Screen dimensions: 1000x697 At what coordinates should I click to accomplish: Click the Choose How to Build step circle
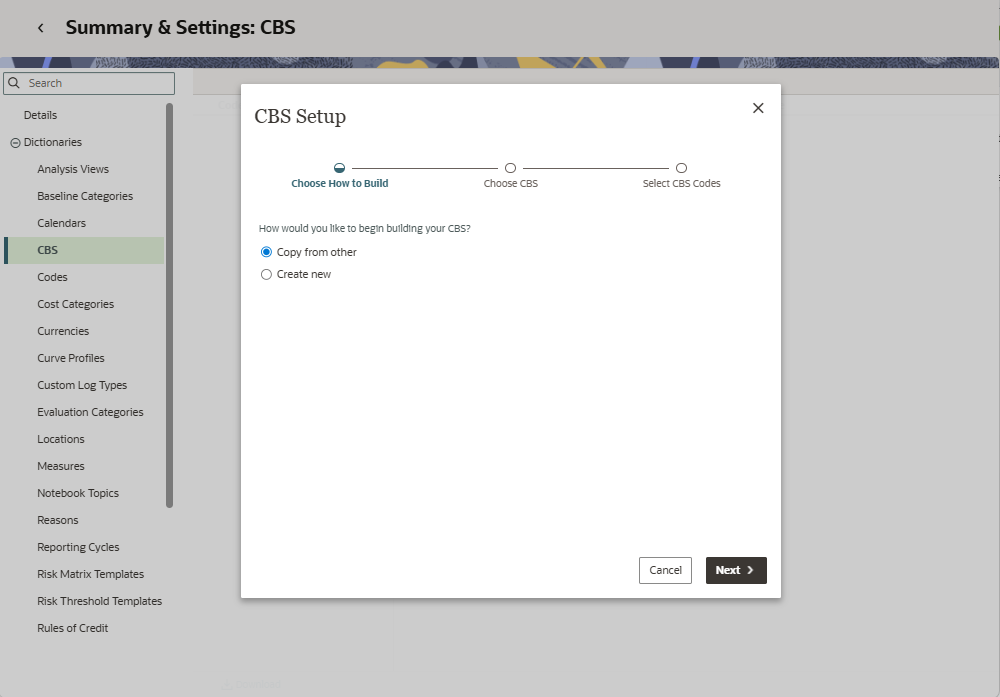coord(340,168)
